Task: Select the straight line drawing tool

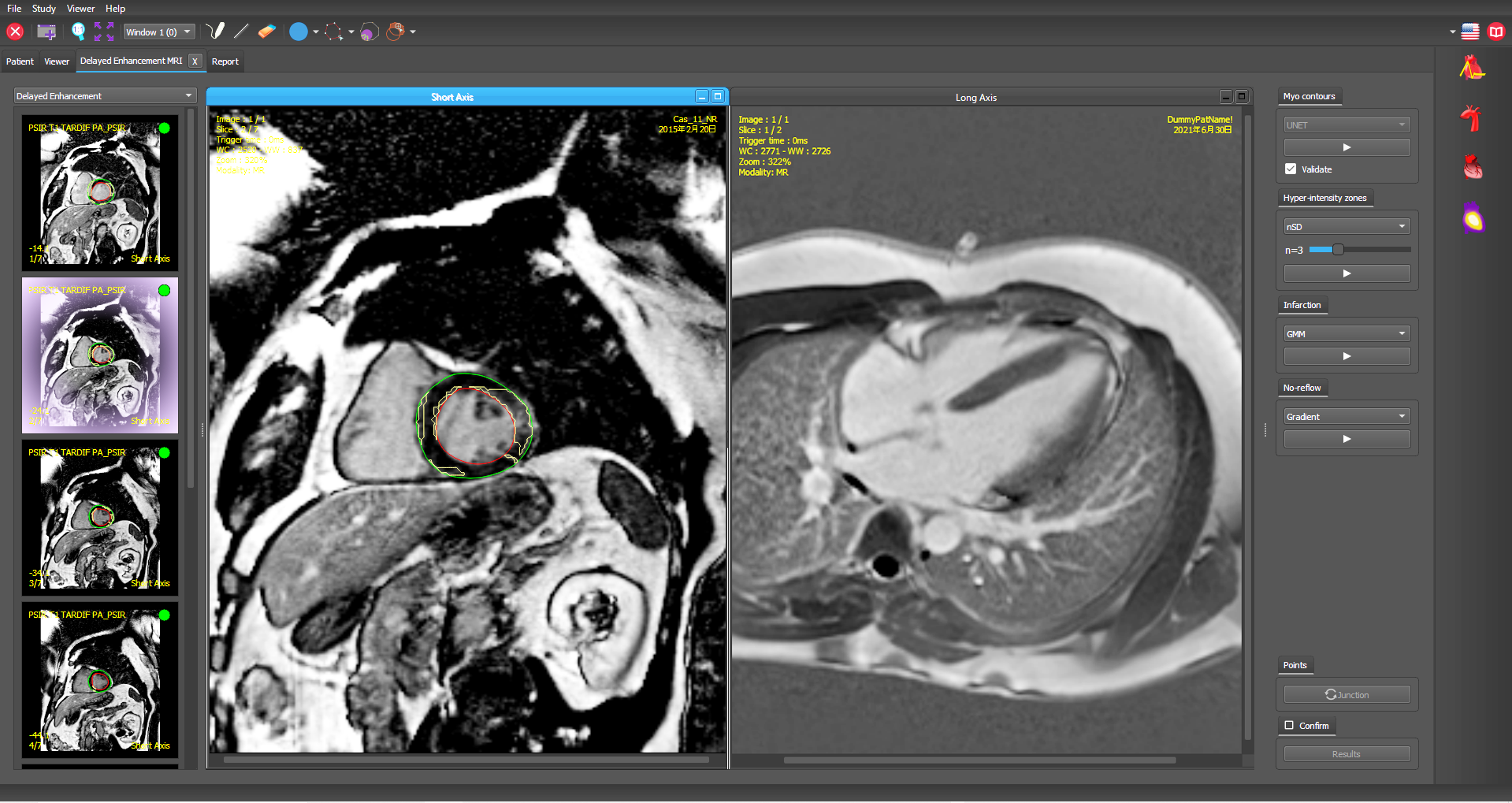Action: 241,32
